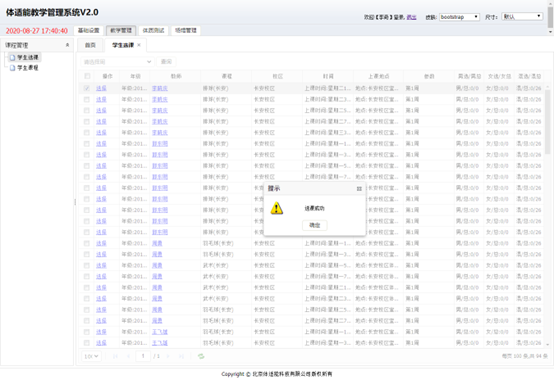Toggle the select-all checkbox in table header
The width and height of the screenshot is (554, 380).
(87, 76)
